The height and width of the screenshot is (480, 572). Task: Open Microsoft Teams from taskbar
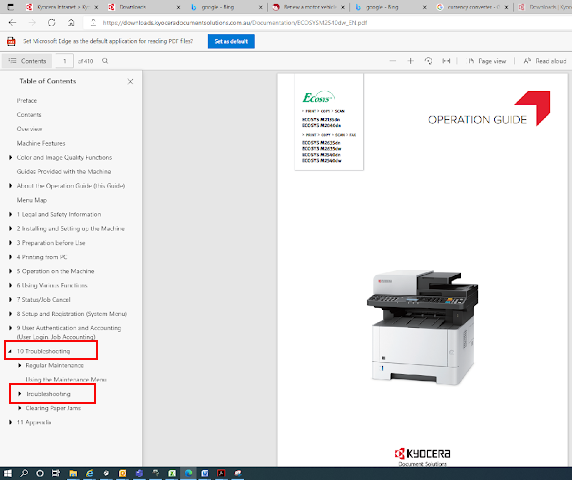[x=139, y=473]
